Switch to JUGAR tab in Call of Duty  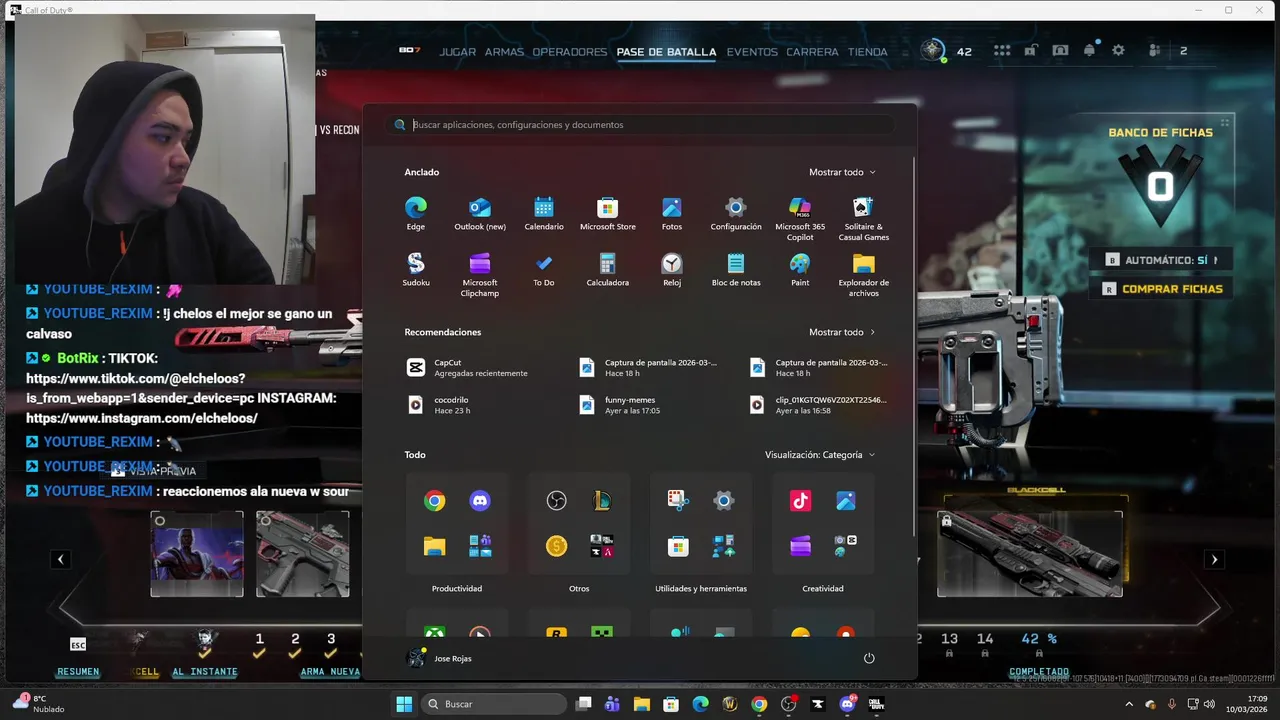(458, 52)
